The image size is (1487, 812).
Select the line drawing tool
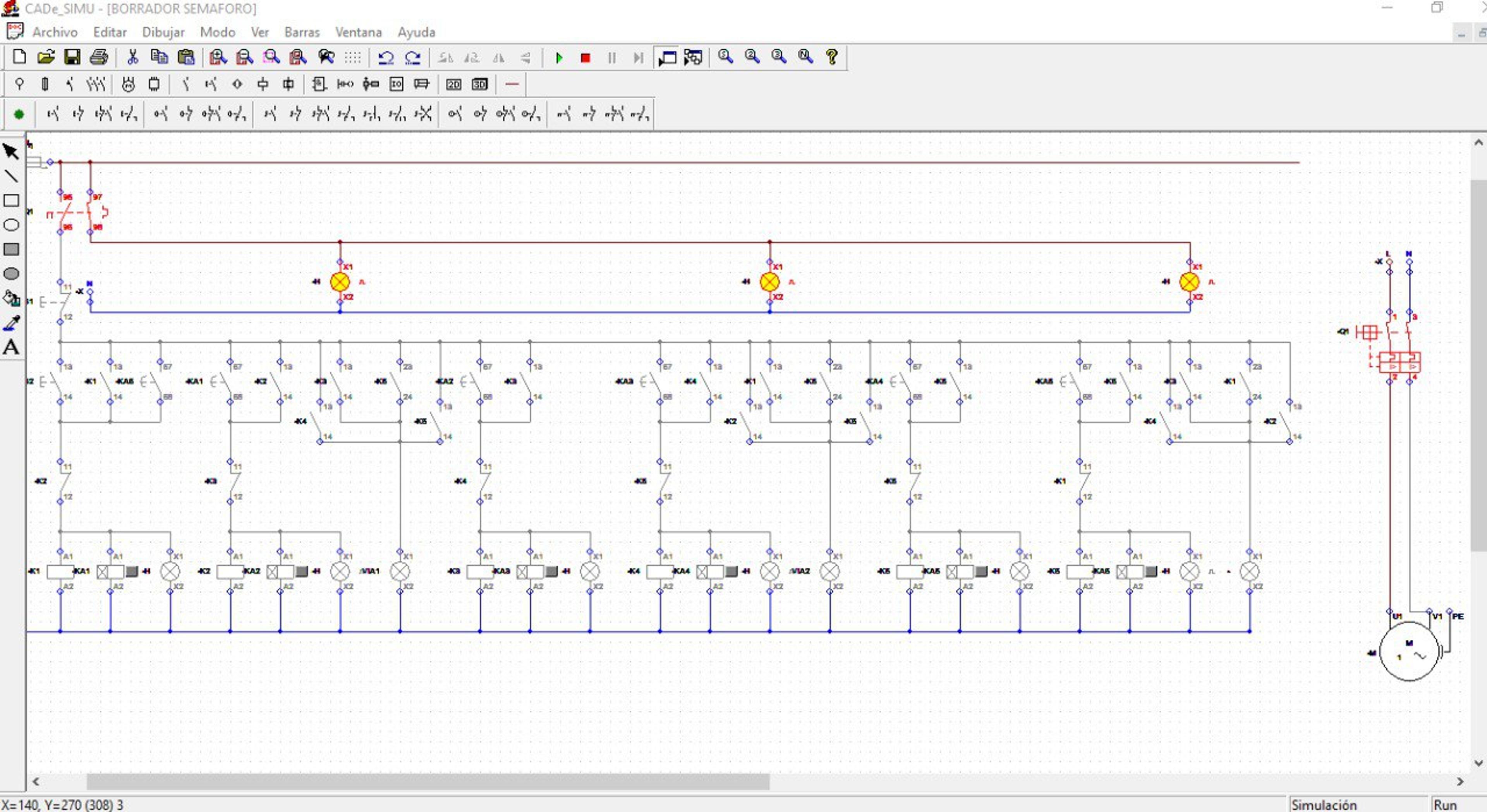(11, 176)
